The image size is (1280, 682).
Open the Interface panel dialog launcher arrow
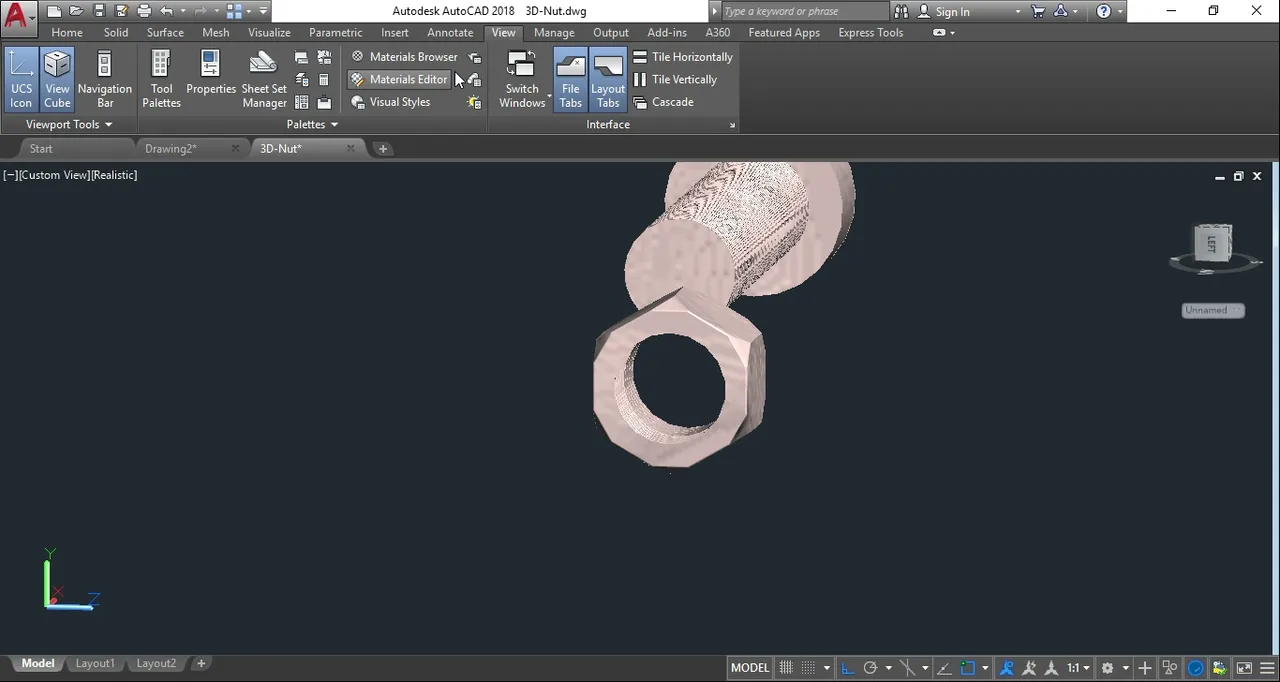coord(732,125)
